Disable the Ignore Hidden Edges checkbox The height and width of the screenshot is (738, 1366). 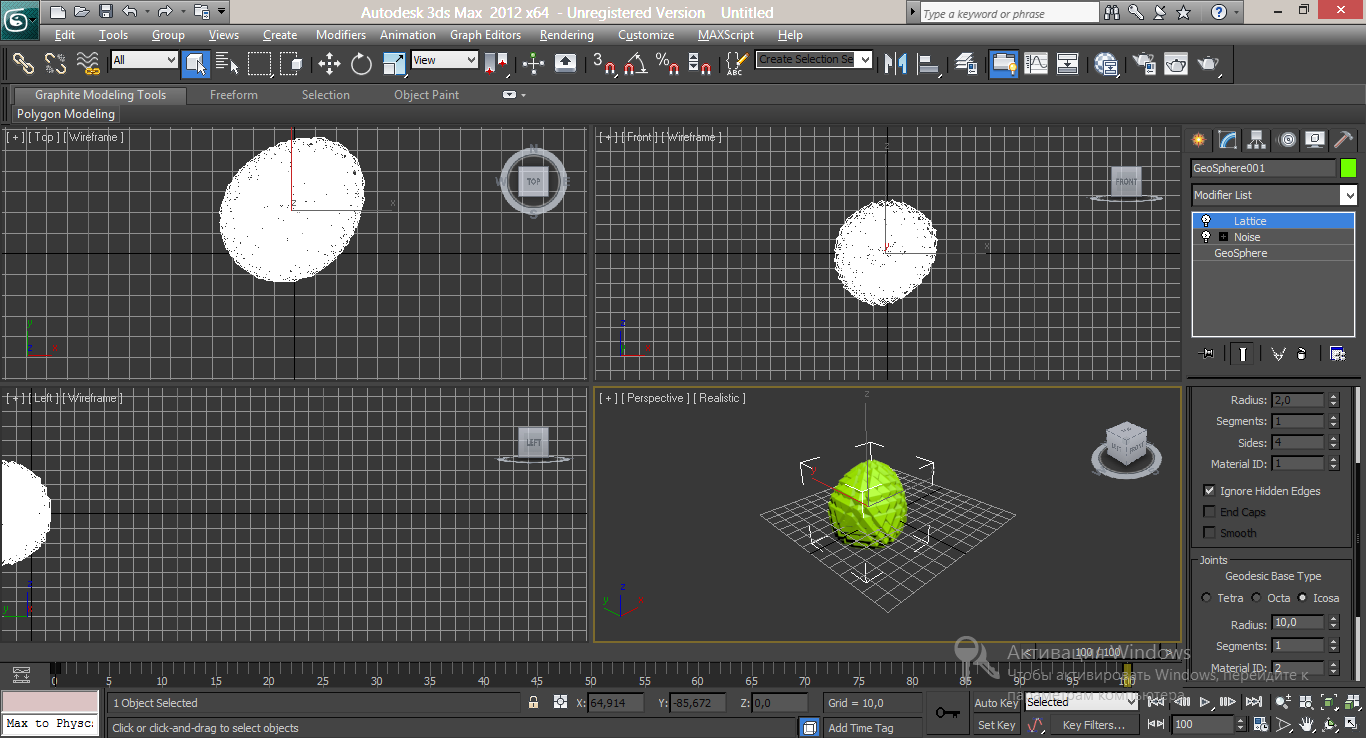pyautogui.click(x=1209, y=491)
